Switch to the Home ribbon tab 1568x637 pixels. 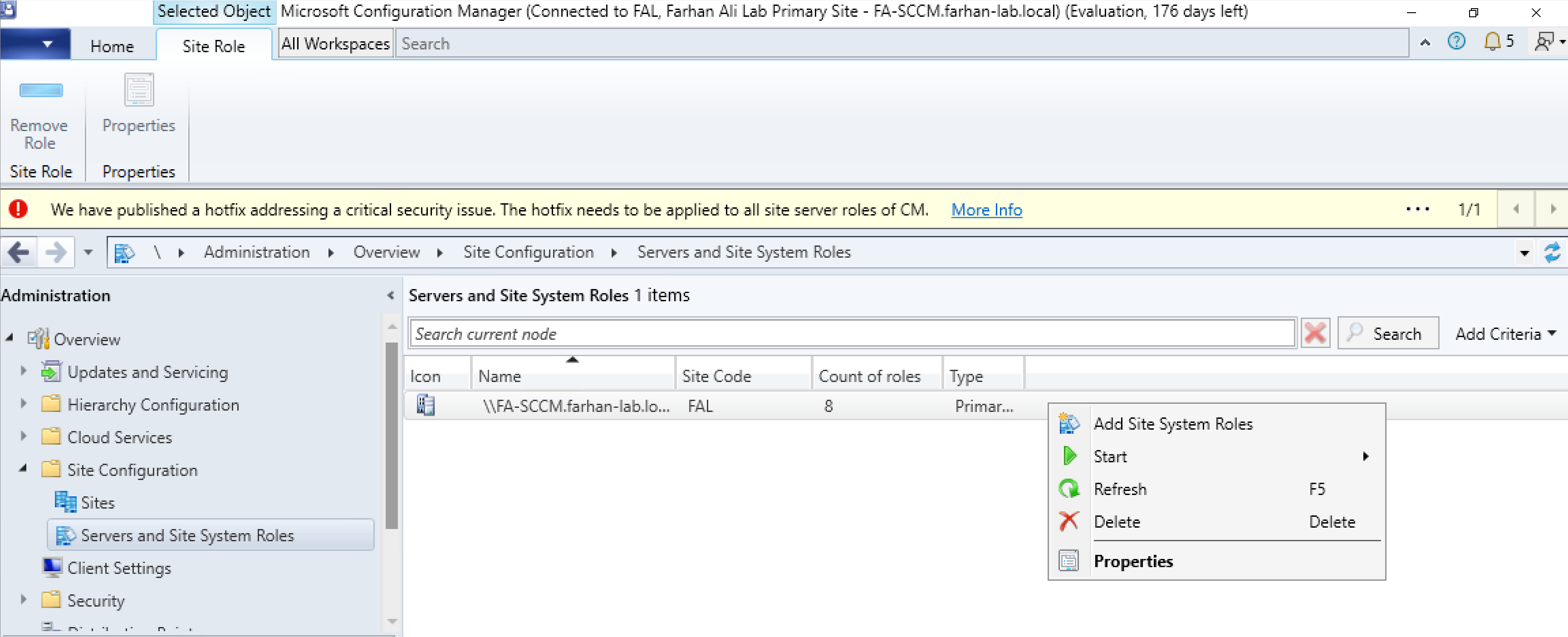click(x=112, y=46)
